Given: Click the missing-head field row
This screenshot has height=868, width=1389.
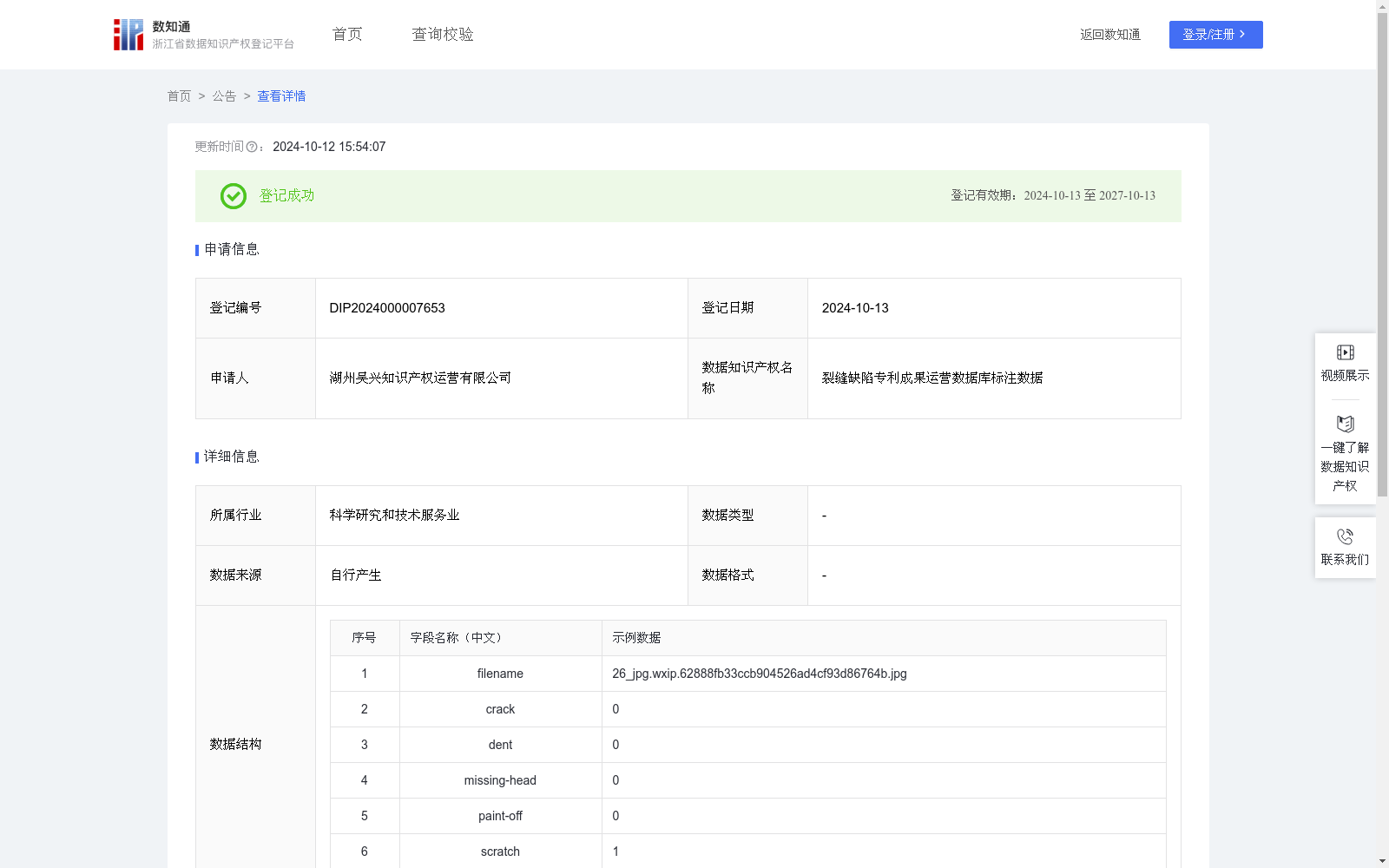Looking at the screenshot, I should 748,780.
